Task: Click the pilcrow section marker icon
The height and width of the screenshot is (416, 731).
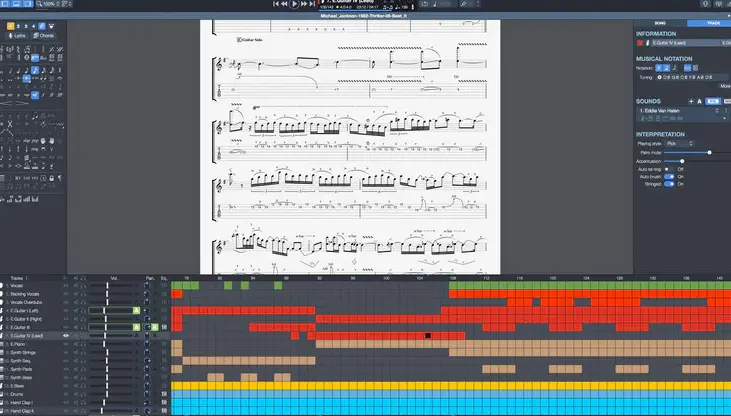Action: pos(60,178)
